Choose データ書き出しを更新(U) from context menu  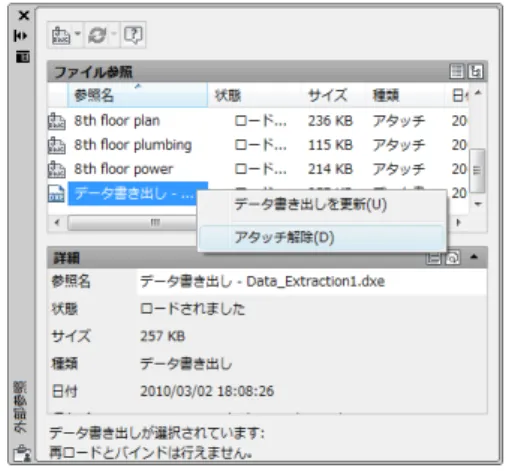tap(322, 204)
